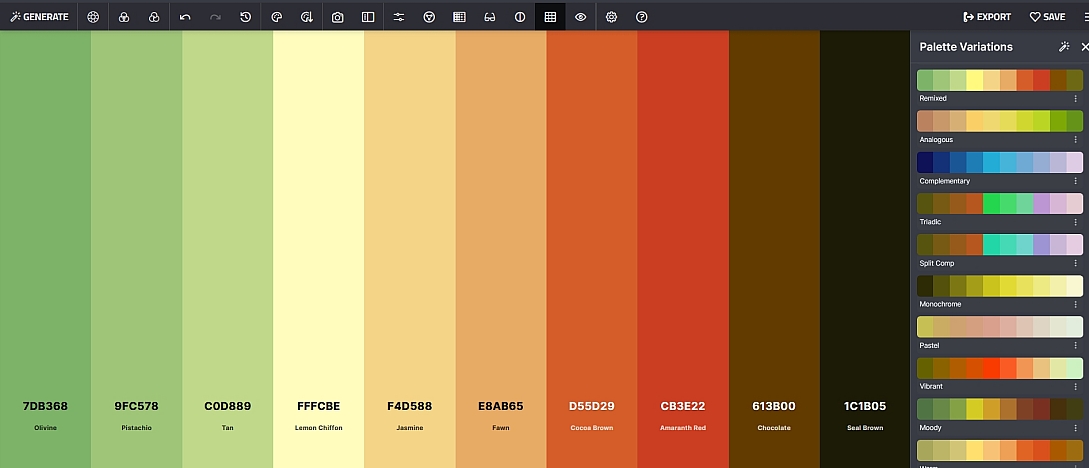Toggle the sidebar layout icon
The width and height of the screenshot is (1089, 468).
[368, 17]
